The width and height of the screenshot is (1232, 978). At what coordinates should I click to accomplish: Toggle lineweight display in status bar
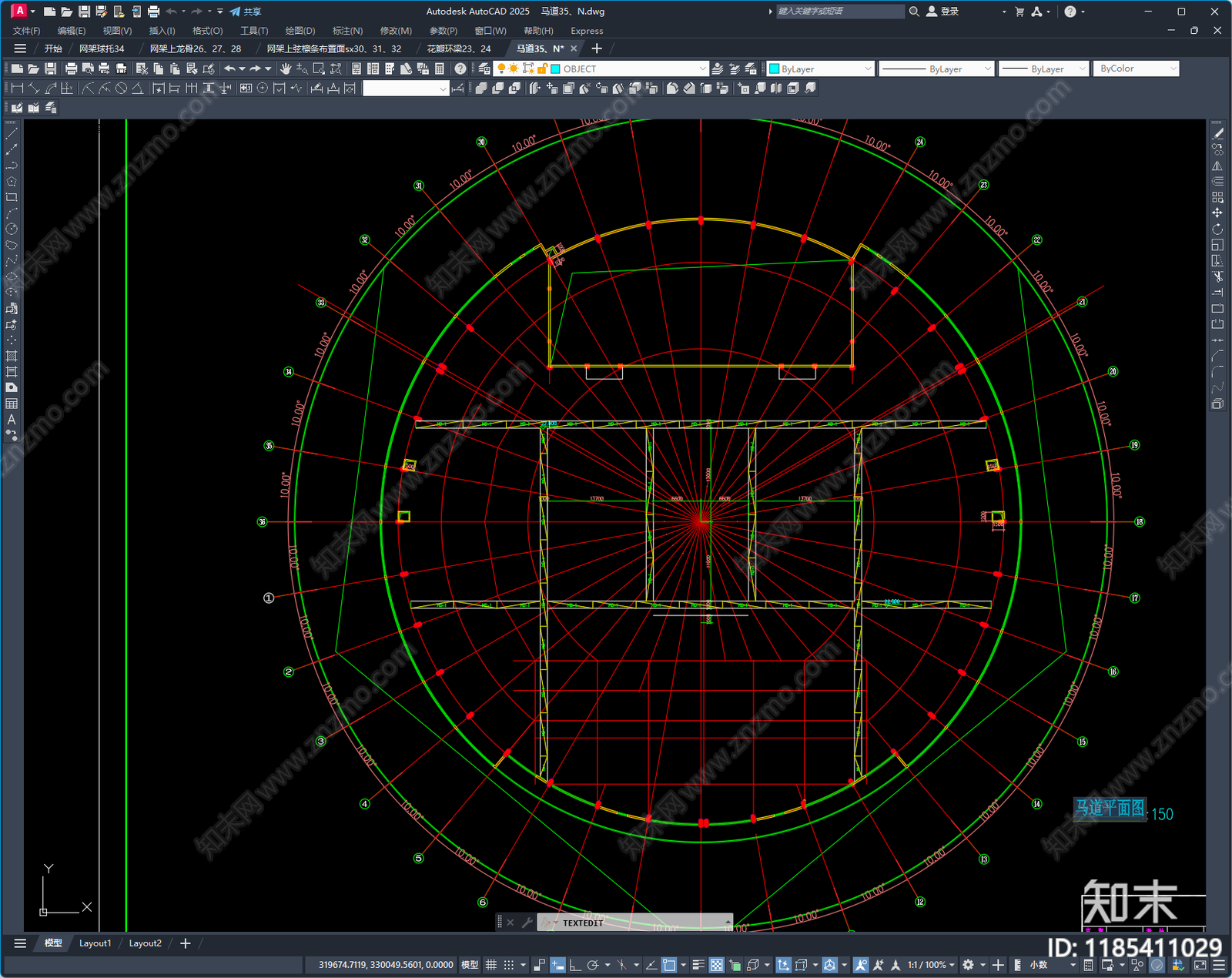[x=698, y=965]
